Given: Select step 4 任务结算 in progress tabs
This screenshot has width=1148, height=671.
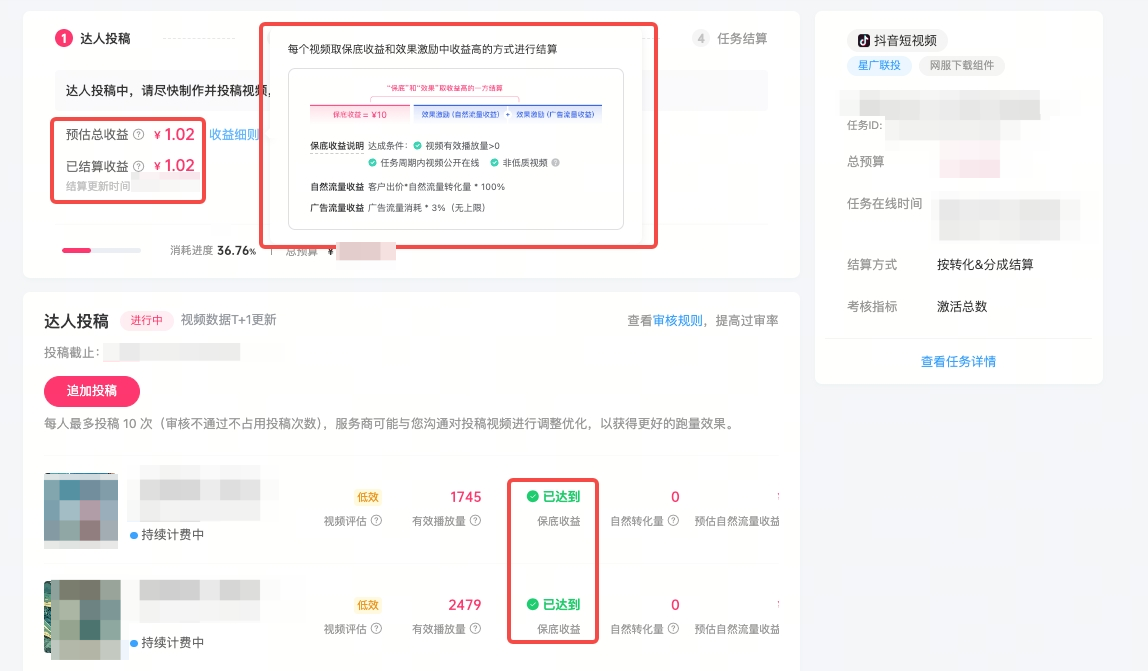Looking at the screenshot, I should point(731,39).
